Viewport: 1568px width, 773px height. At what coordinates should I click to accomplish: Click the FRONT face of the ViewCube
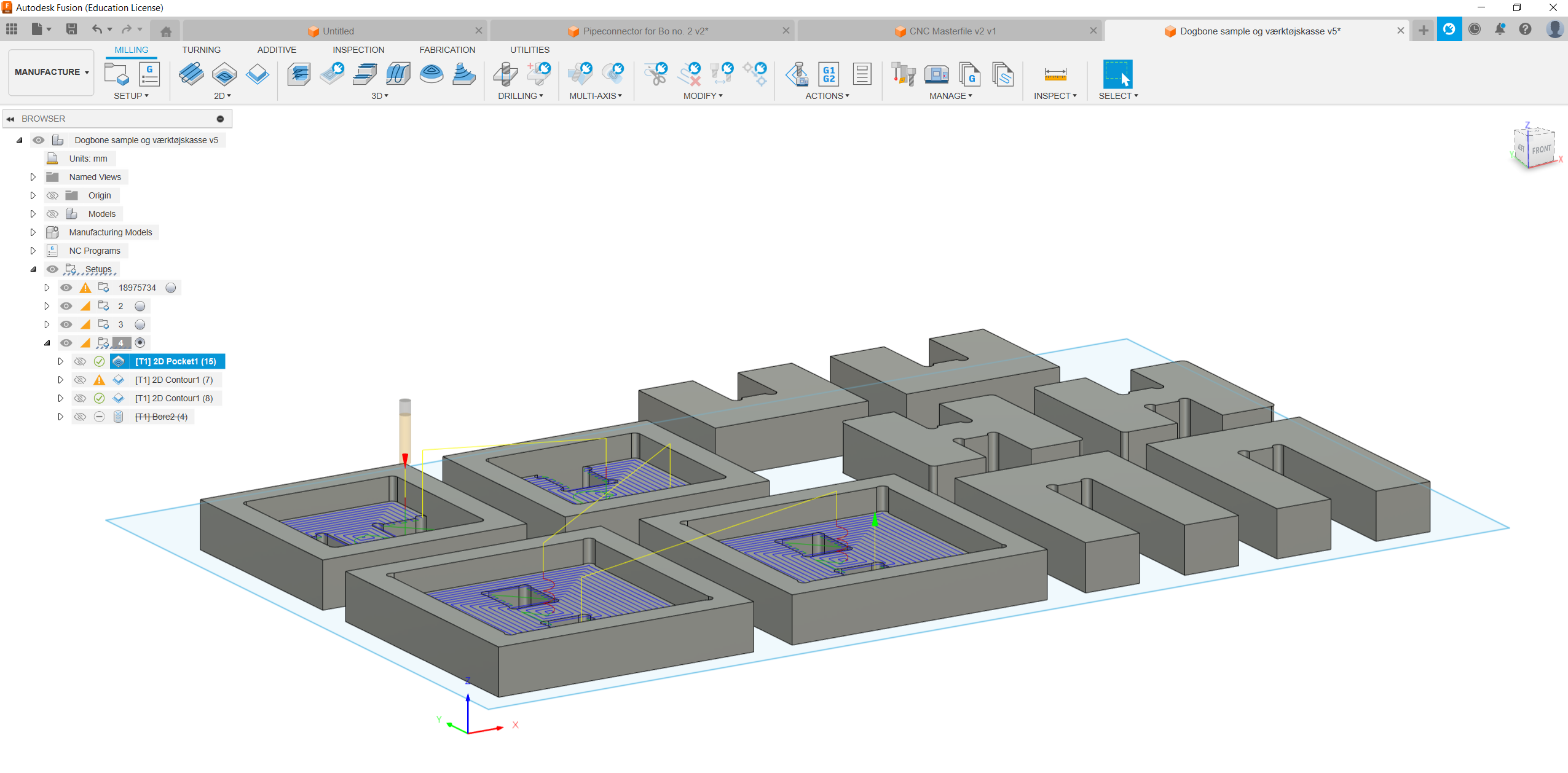tap(1540, 150)
